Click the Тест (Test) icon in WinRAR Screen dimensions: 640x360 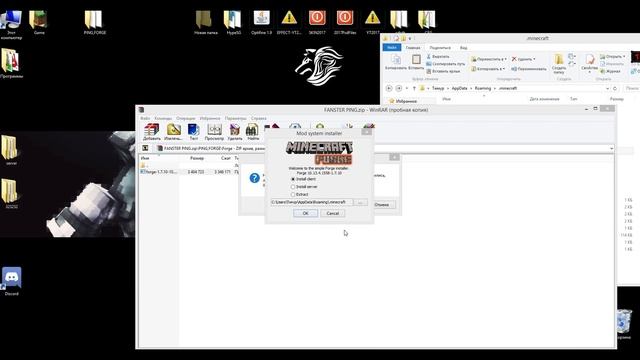point(193,132)
